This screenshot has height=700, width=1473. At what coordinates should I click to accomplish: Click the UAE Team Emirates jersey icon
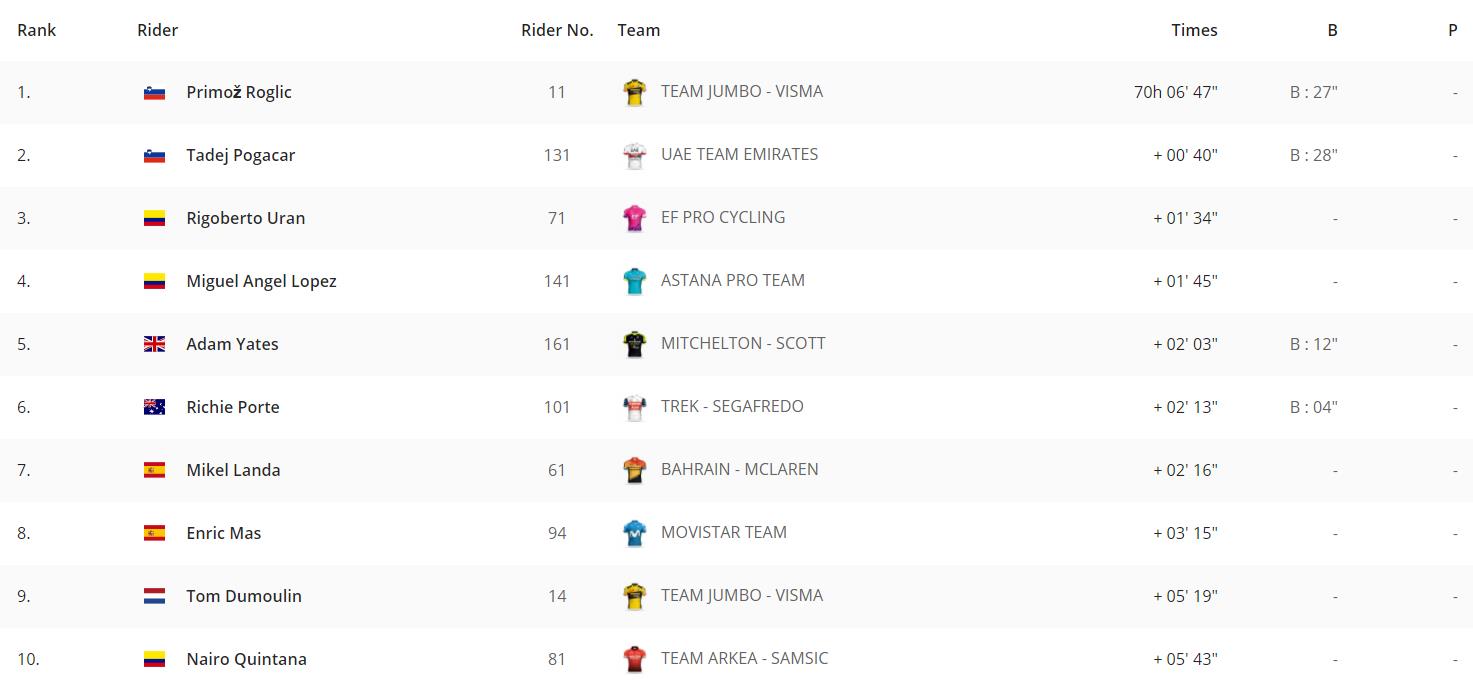634,156
